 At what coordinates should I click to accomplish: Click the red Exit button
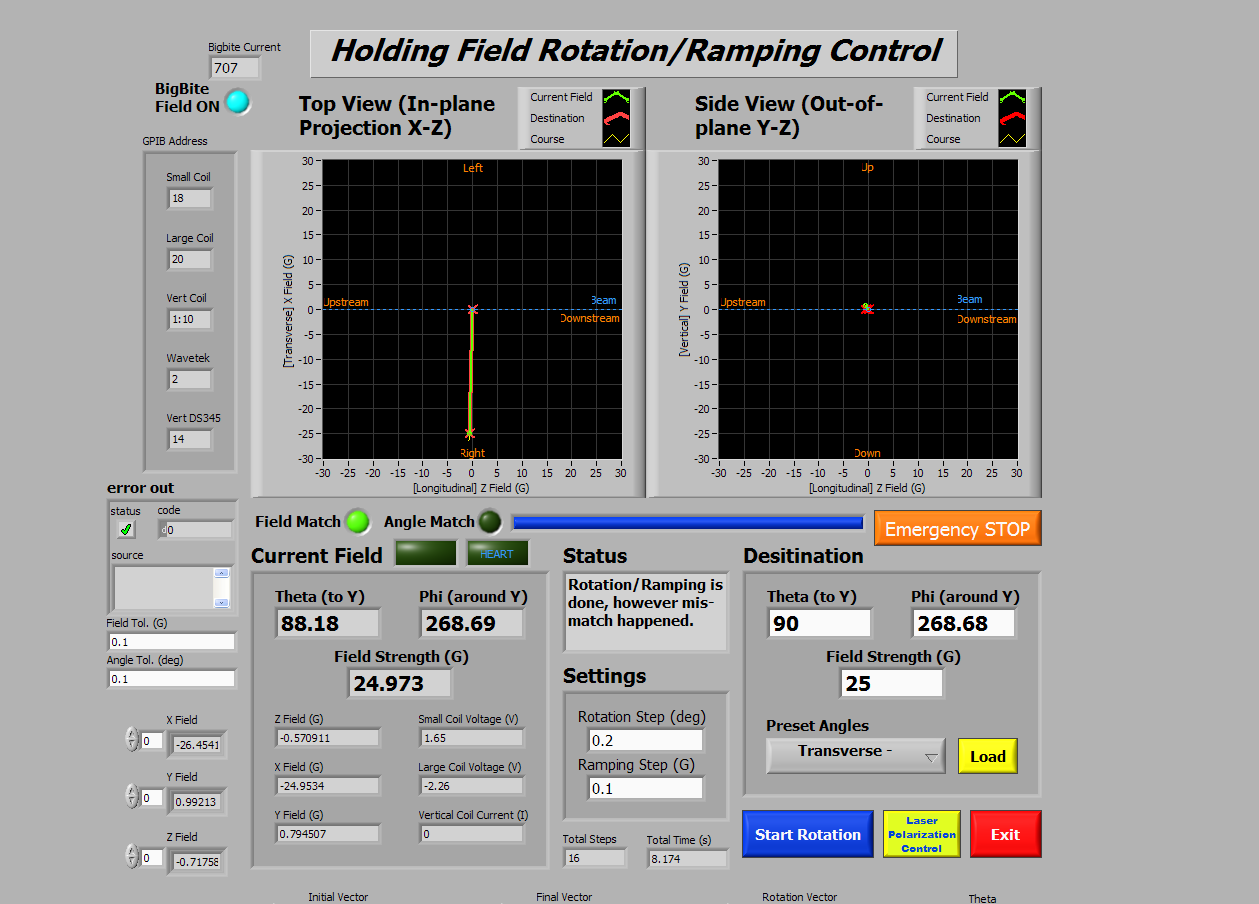tap(1005, 834)
